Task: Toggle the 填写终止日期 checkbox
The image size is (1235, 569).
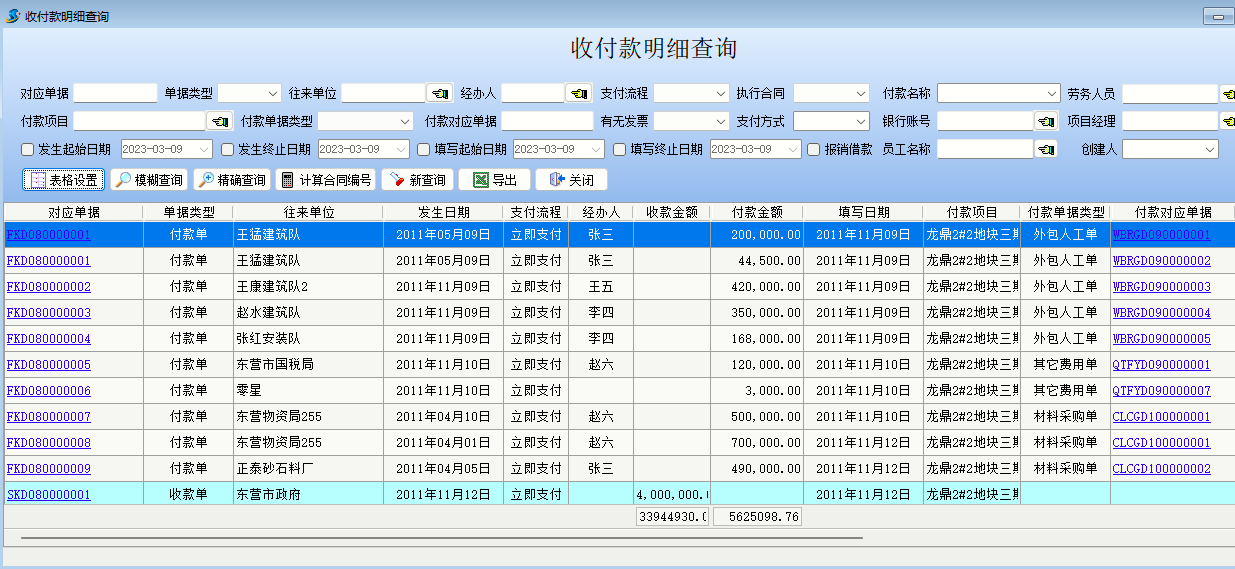Action: (x=620, y=149)
